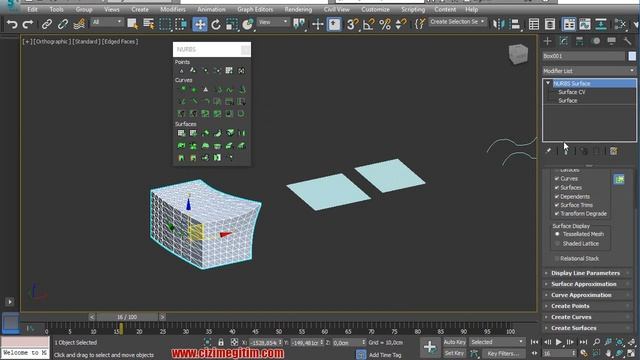This screenshot has height=360, width=640.
Task: Toggle the Curves display checkbox
Action: 557,178
